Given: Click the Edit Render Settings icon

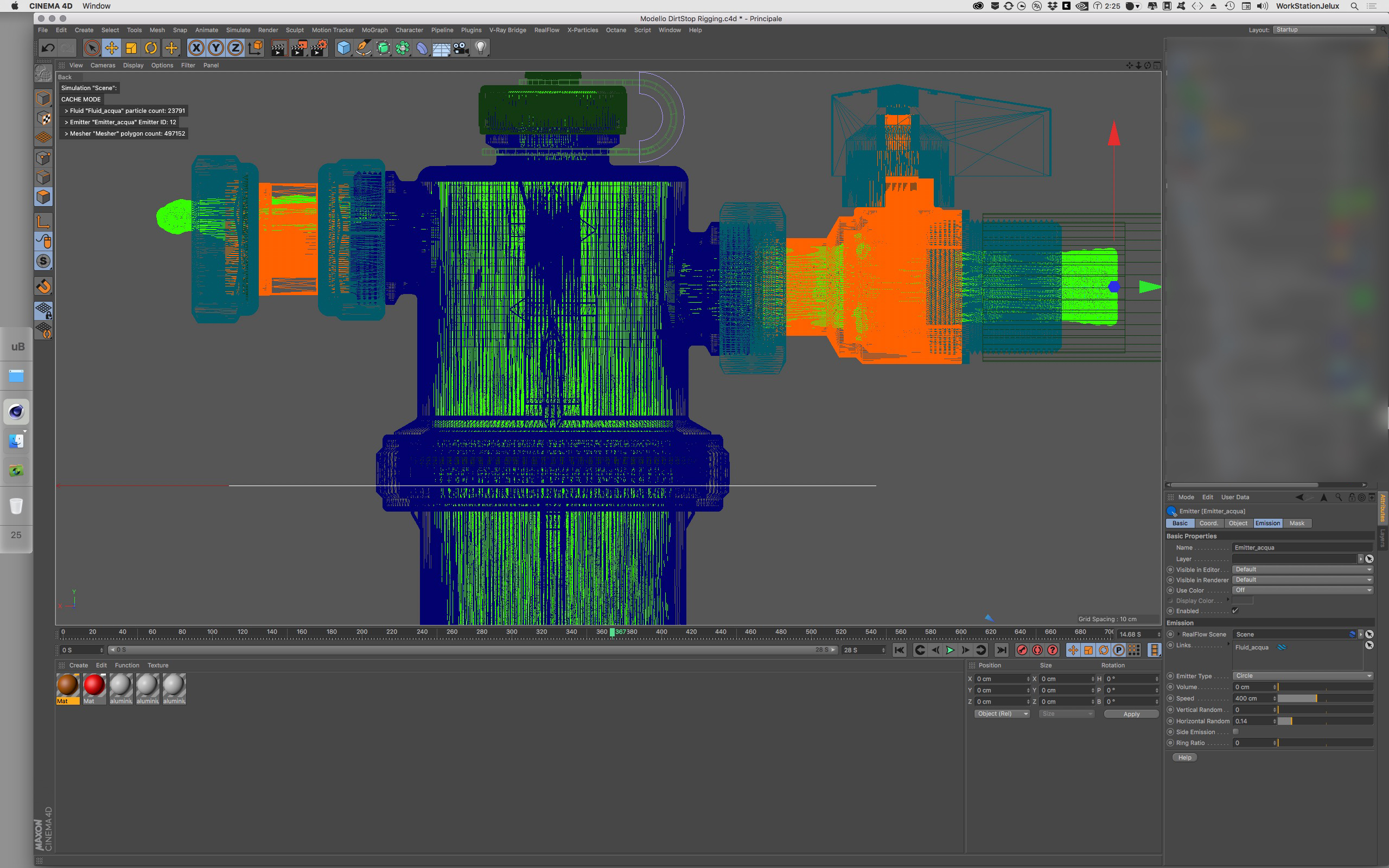Looking at the screenshot, I should [x=318, y=48].
